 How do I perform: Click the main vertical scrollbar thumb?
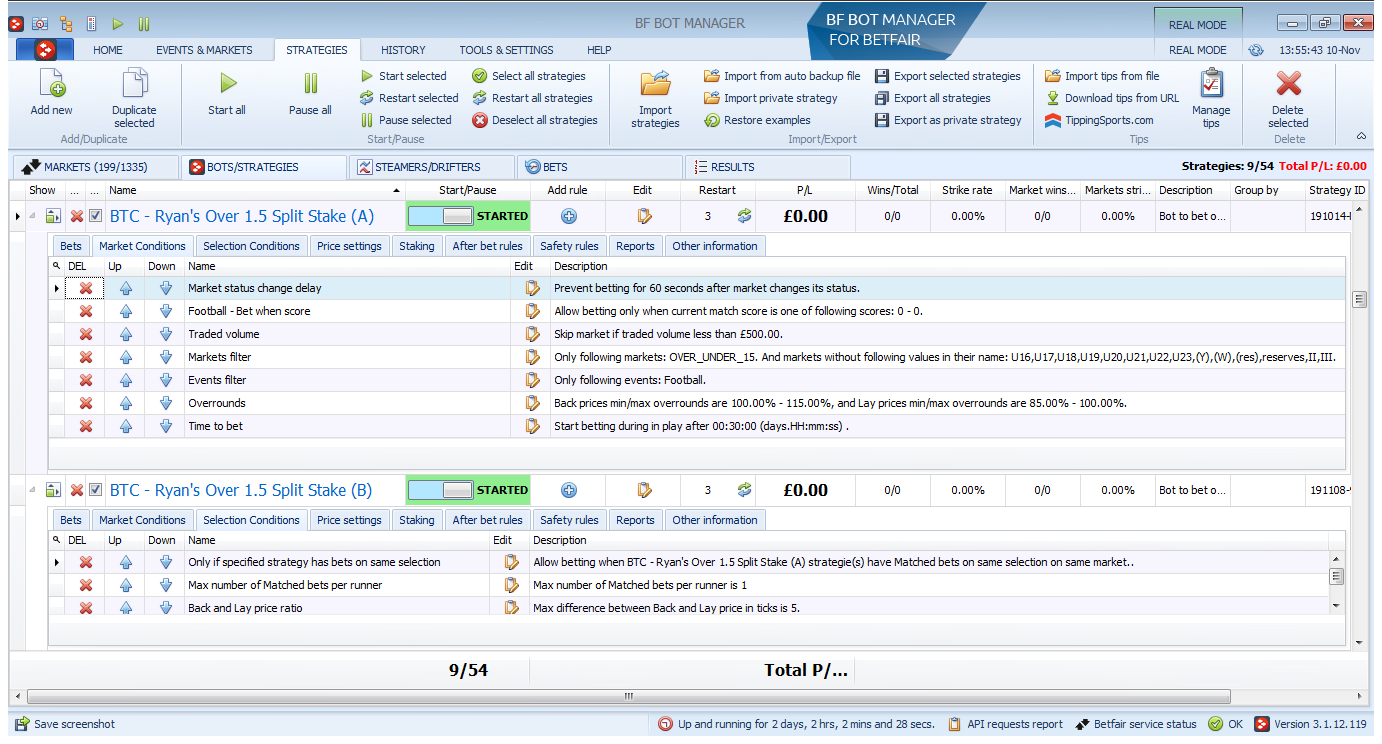(1359, 299)
